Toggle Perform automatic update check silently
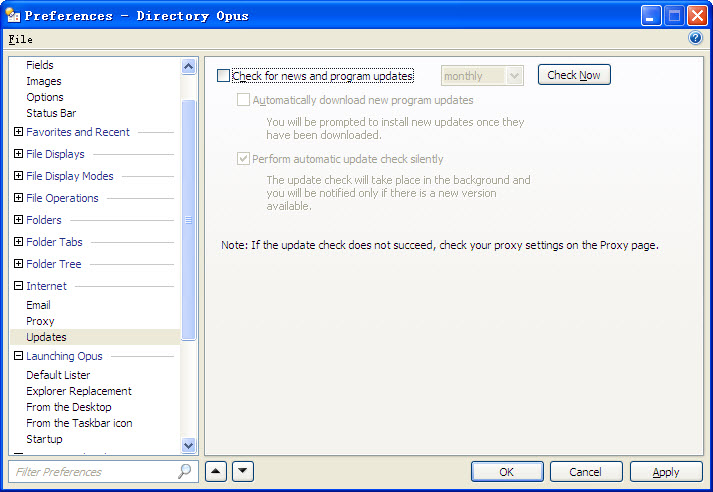The image size is (713, 492). [243, 159]
